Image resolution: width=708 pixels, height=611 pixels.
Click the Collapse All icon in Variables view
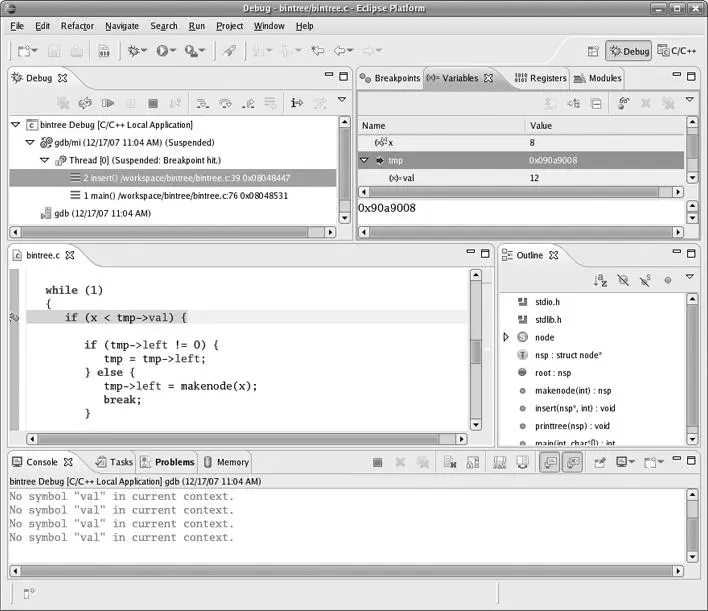pos(596,103)
